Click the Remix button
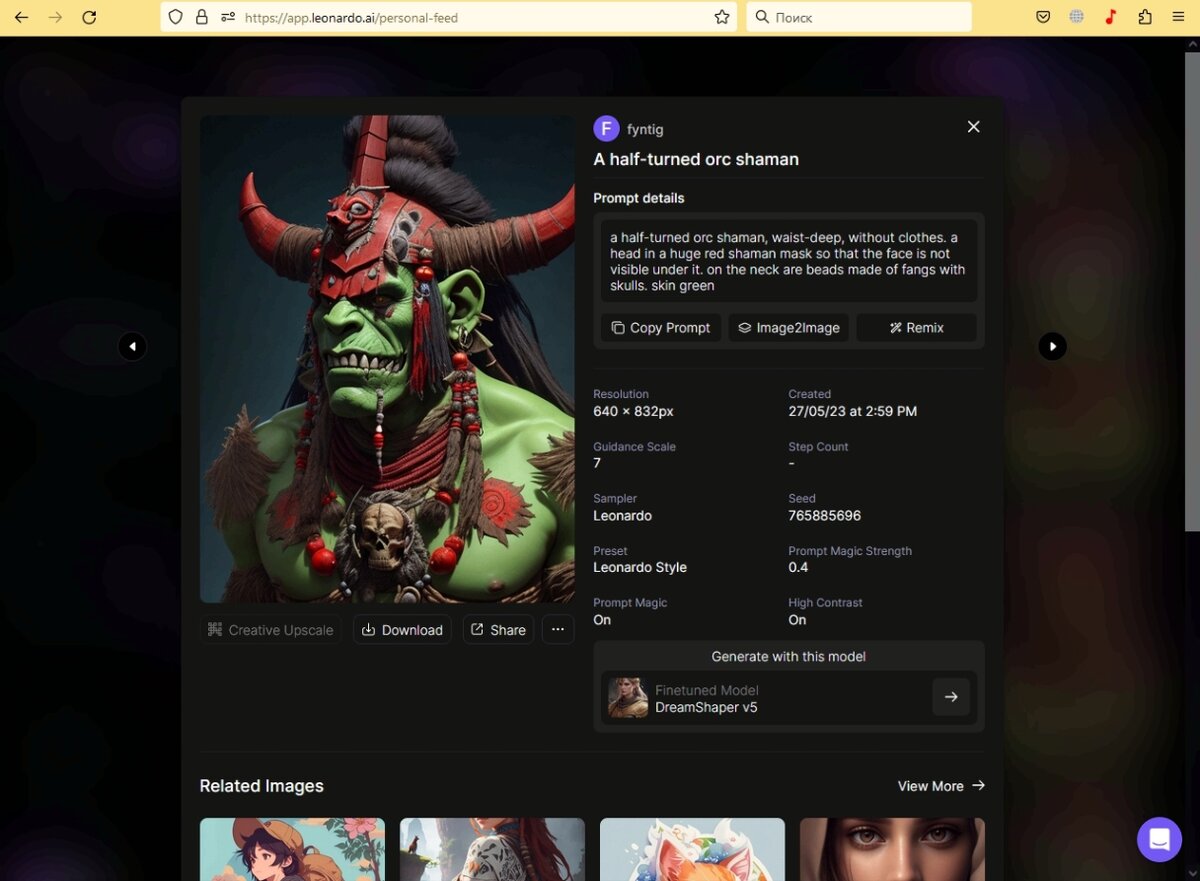 (x=917, y=327)
